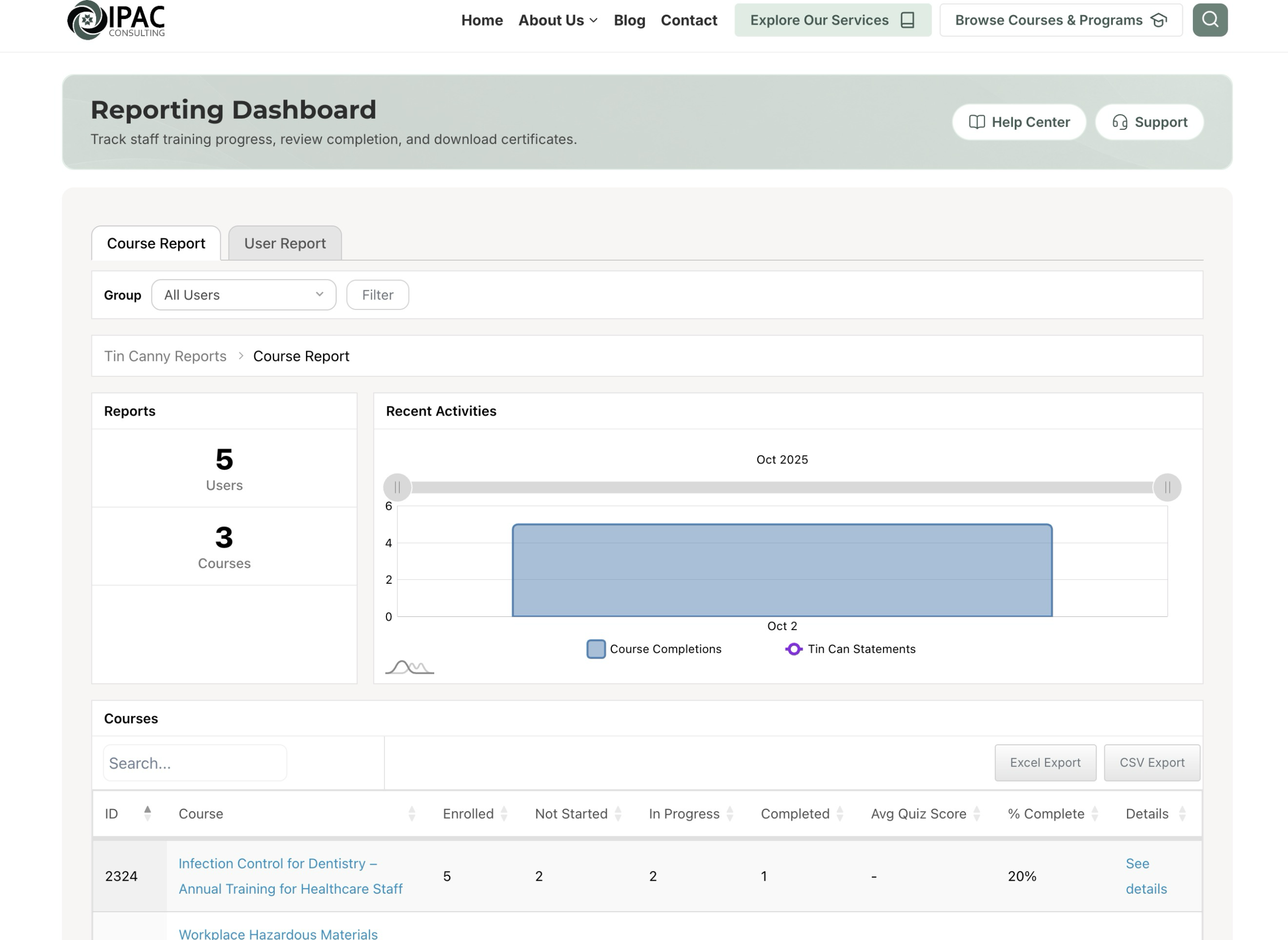Open Infection Control for Dentistry course link

291,876
